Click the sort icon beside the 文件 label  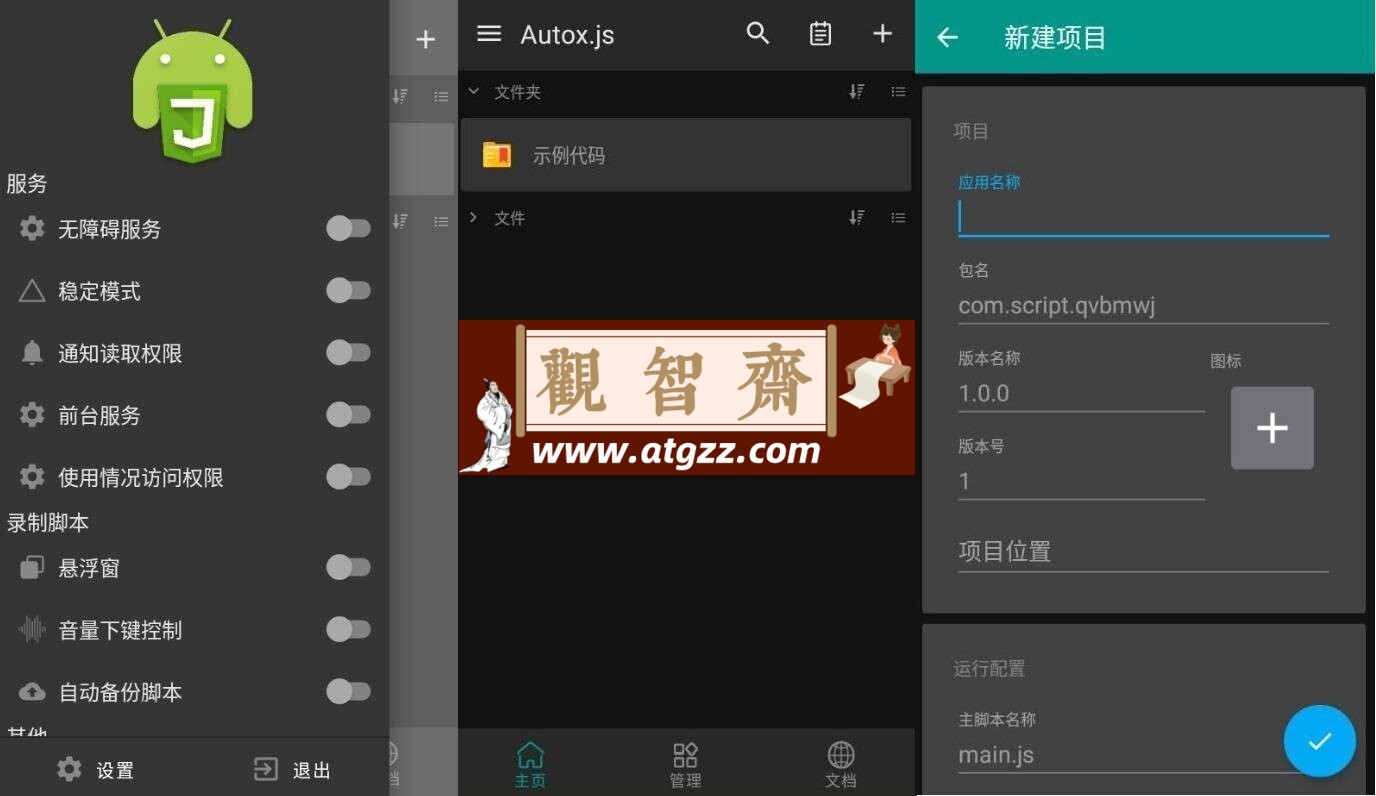(857, 218)
